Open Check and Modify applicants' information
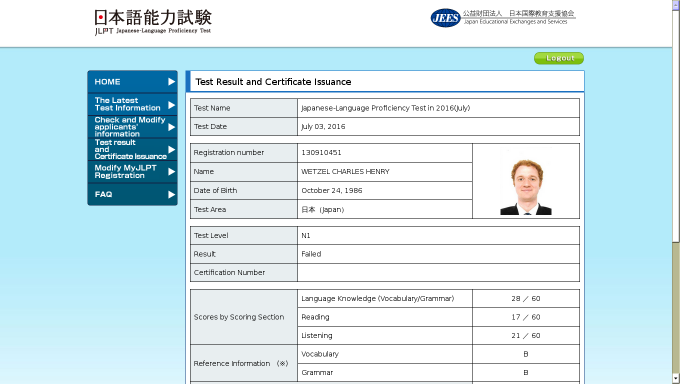This screenshot has width=680, height=384. 132,127
